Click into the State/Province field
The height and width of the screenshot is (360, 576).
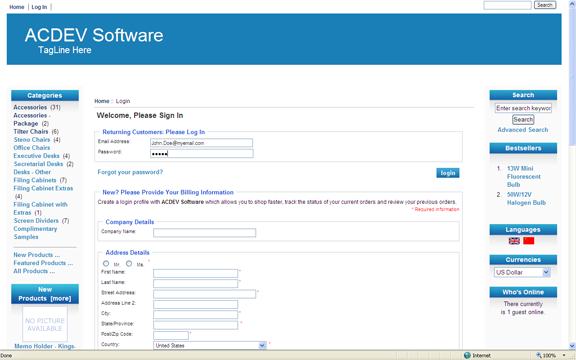click(195, 325)
